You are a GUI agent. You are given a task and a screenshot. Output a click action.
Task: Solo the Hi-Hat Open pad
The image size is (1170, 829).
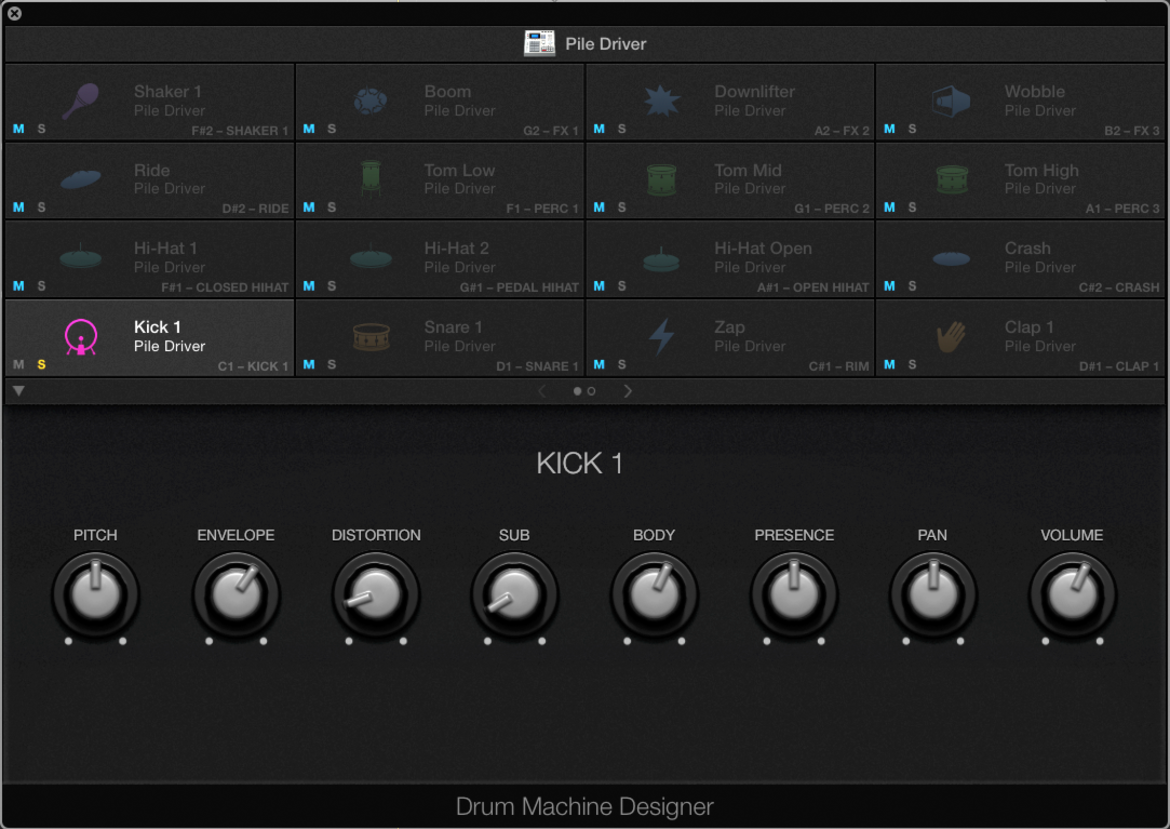(x=622, y=287)
